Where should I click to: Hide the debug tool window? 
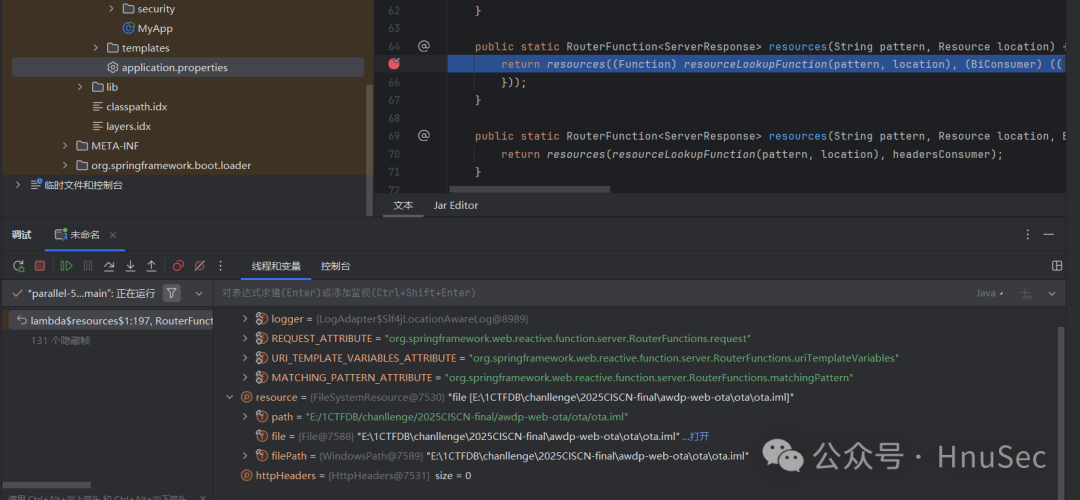[x=1049, y=234]
